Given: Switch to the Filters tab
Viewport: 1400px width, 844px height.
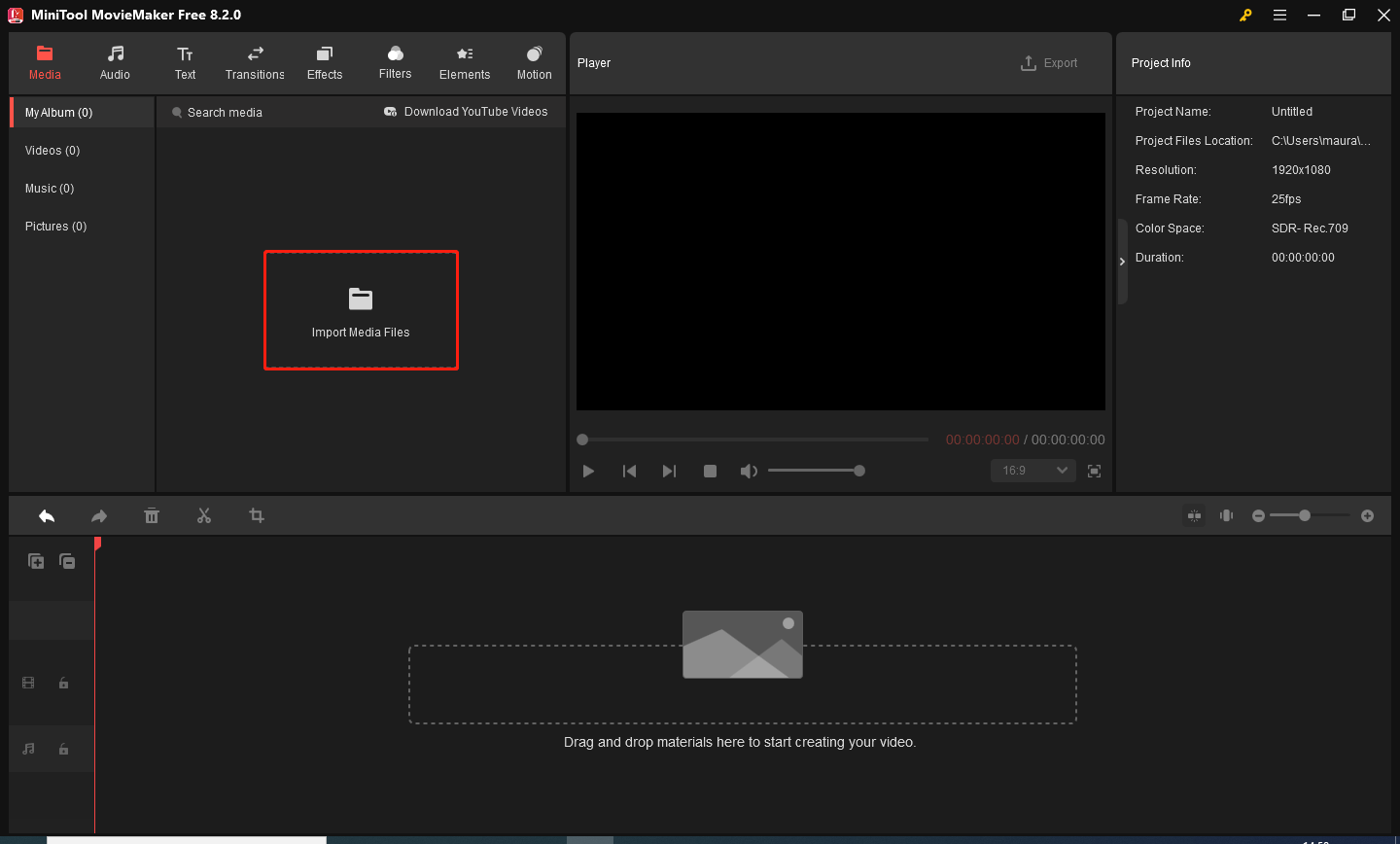Looking at the screenshot, I should tap(395, 63).
